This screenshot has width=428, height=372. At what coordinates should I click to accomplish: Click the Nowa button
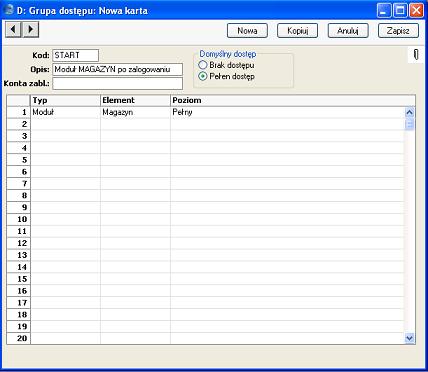click(x=247, y=31)
